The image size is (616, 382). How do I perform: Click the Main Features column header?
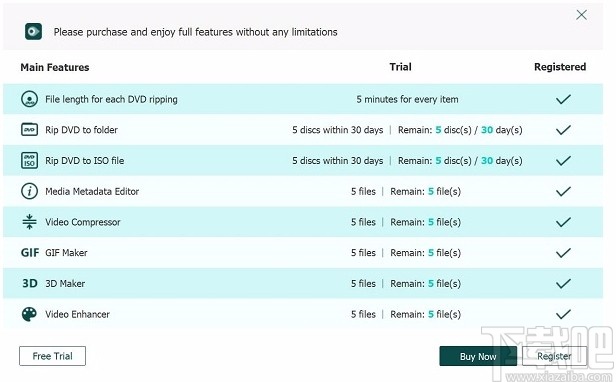coord(55,67)
